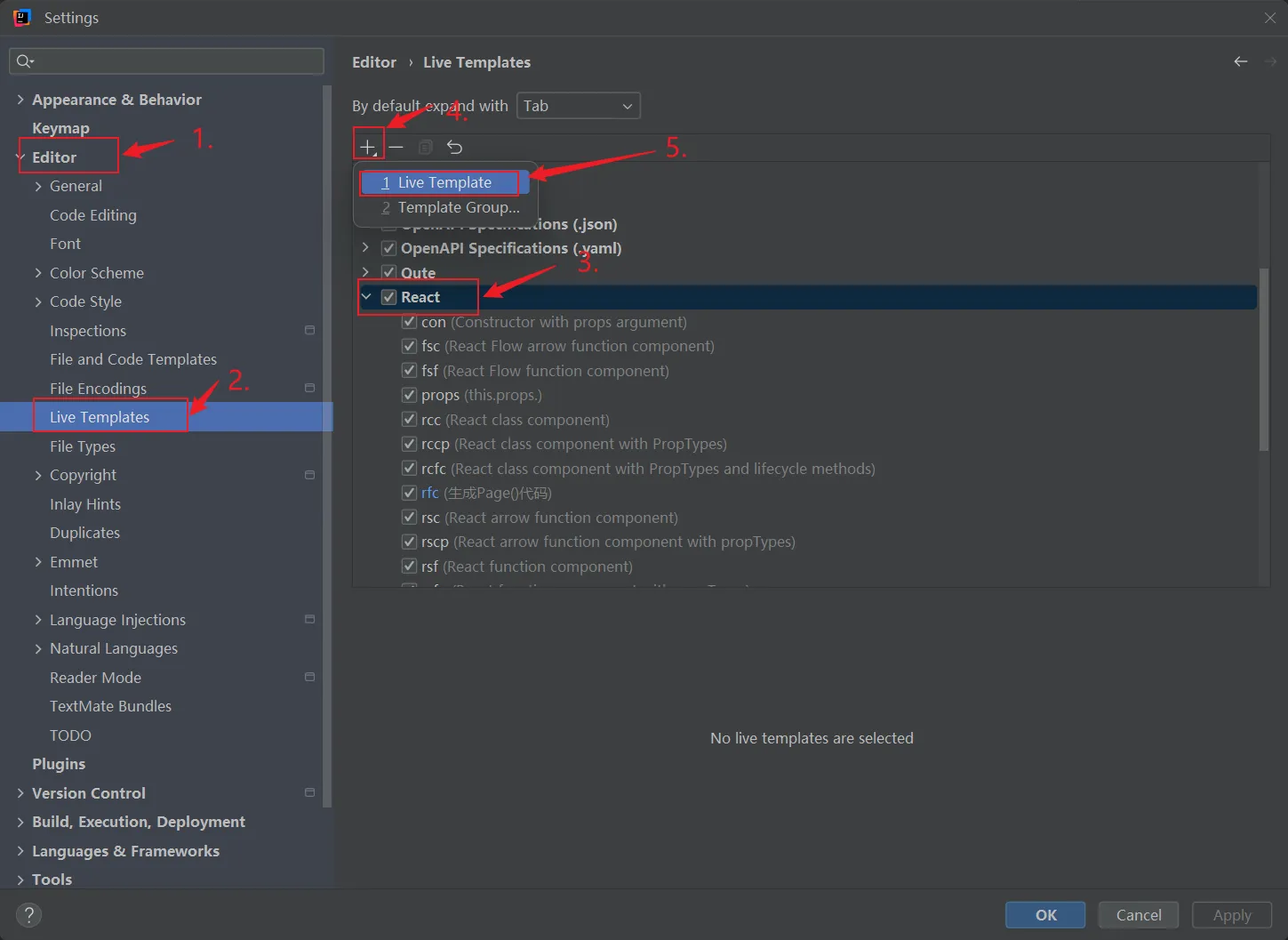Open Inlay Hints settings

point(85,504)
